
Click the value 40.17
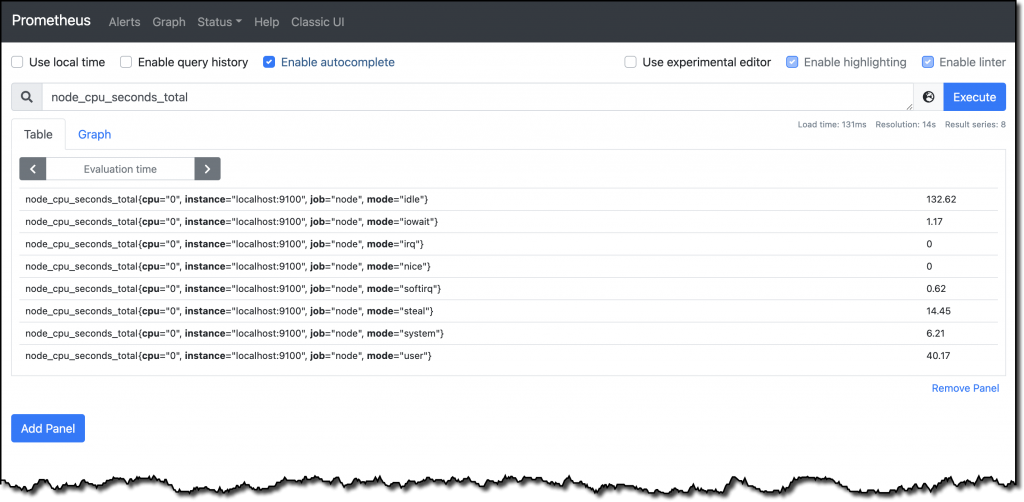click(938, 356)
